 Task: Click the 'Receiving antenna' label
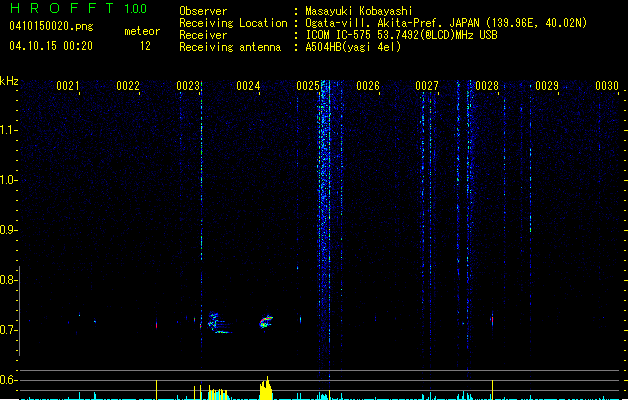(x=230, y=47)
